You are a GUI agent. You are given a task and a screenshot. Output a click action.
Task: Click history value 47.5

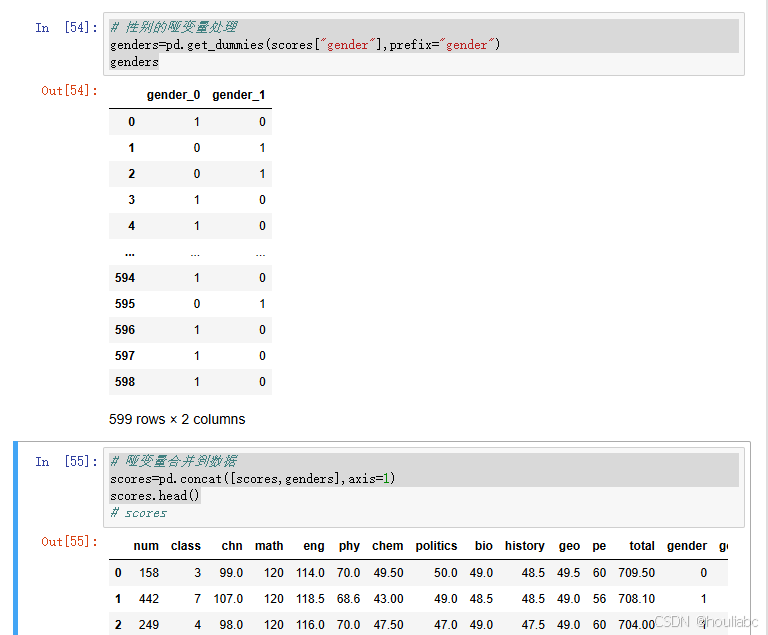(533, 624)
